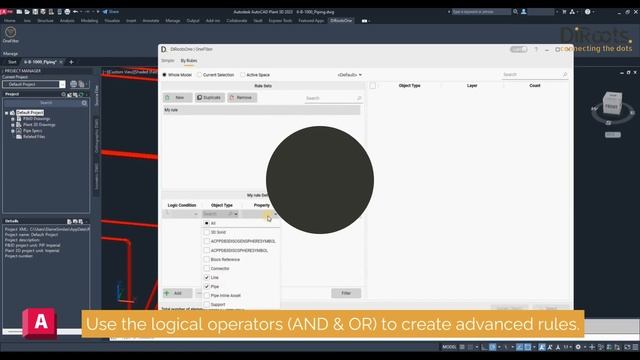Open the AutoCAD application menu logo

[x=6, y=12]
